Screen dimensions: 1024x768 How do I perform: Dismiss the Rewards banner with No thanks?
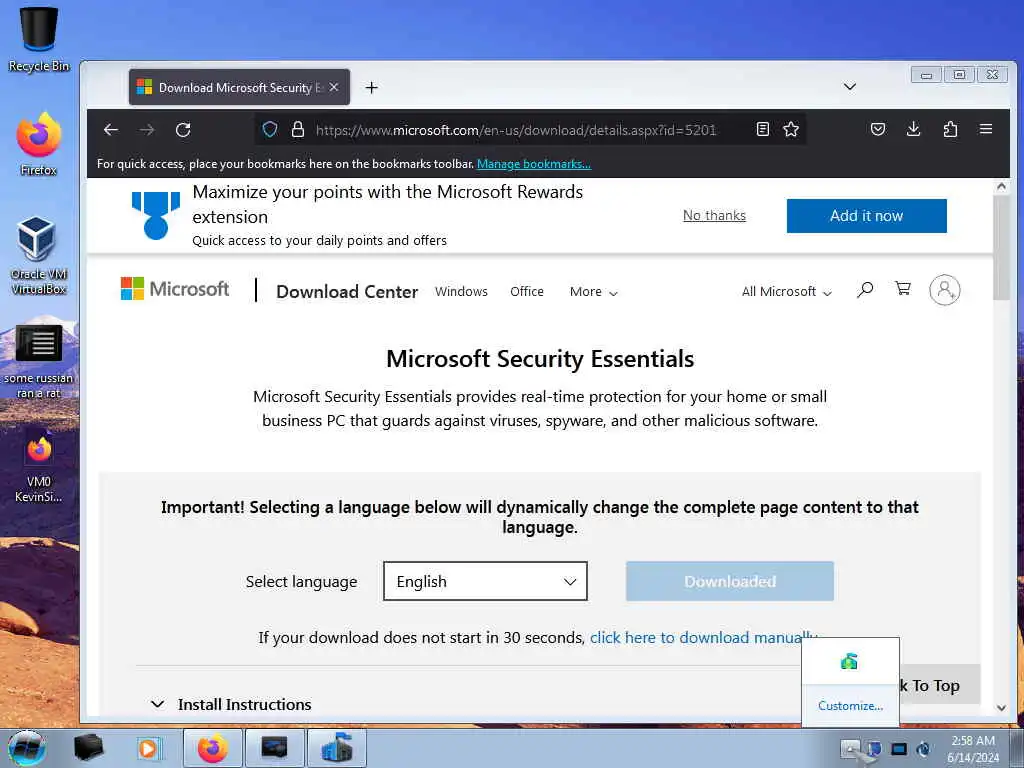714,216
